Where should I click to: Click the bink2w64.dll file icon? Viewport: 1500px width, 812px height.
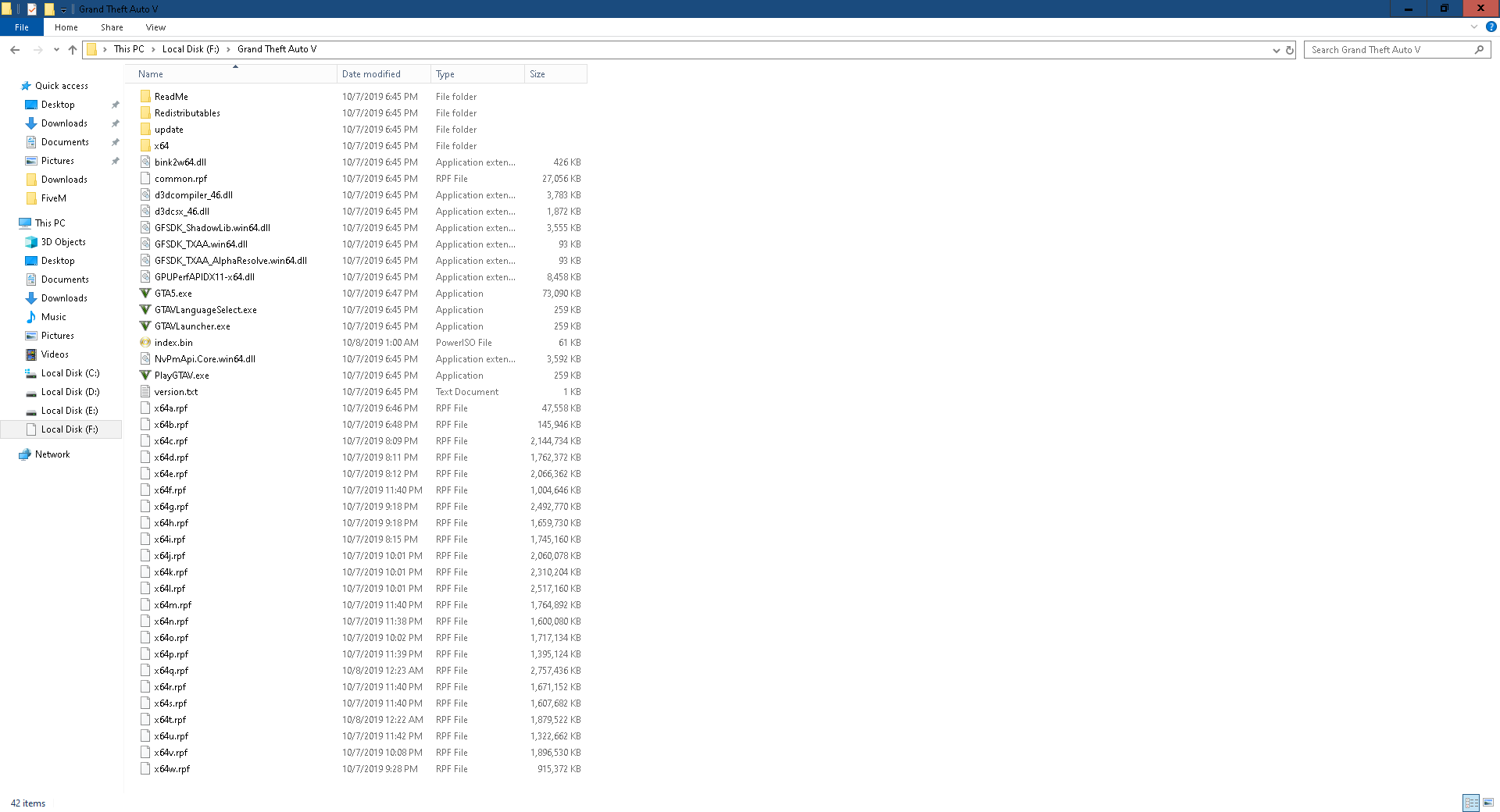click(145, 162)
